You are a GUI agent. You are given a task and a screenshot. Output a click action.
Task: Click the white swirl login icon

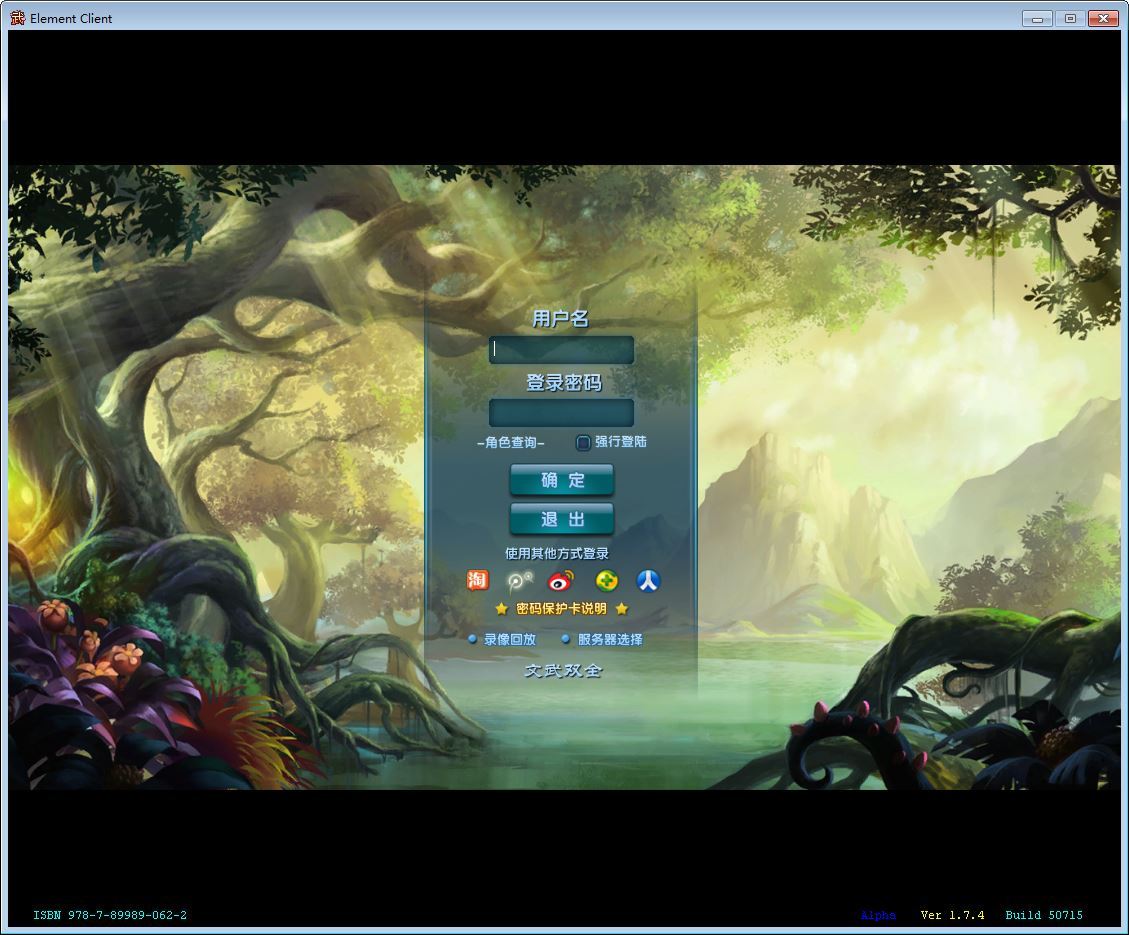point(519,581)
